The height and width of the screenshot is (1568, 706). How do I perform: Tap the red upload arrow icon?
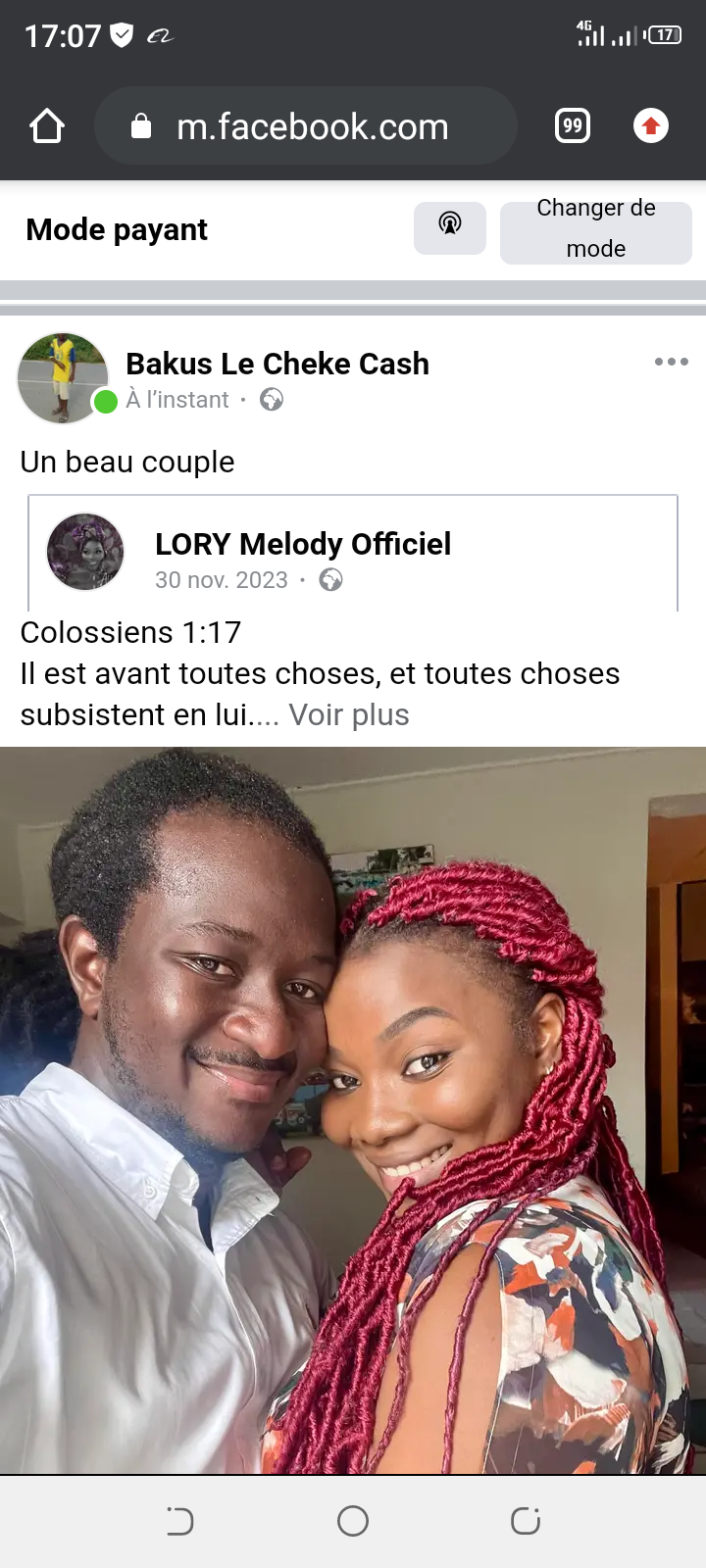click(651, 126)
